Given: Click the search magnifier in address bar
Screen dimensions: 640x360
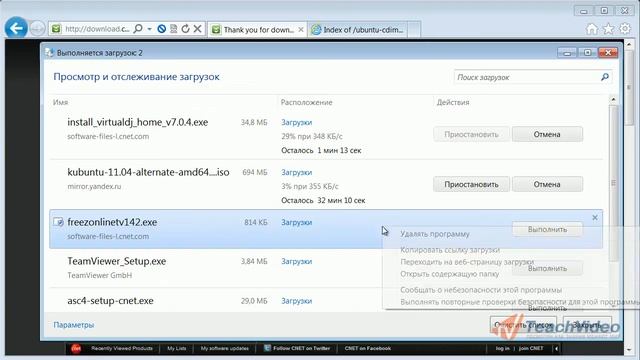Looking at the screenshot, I should coord(138,29).
